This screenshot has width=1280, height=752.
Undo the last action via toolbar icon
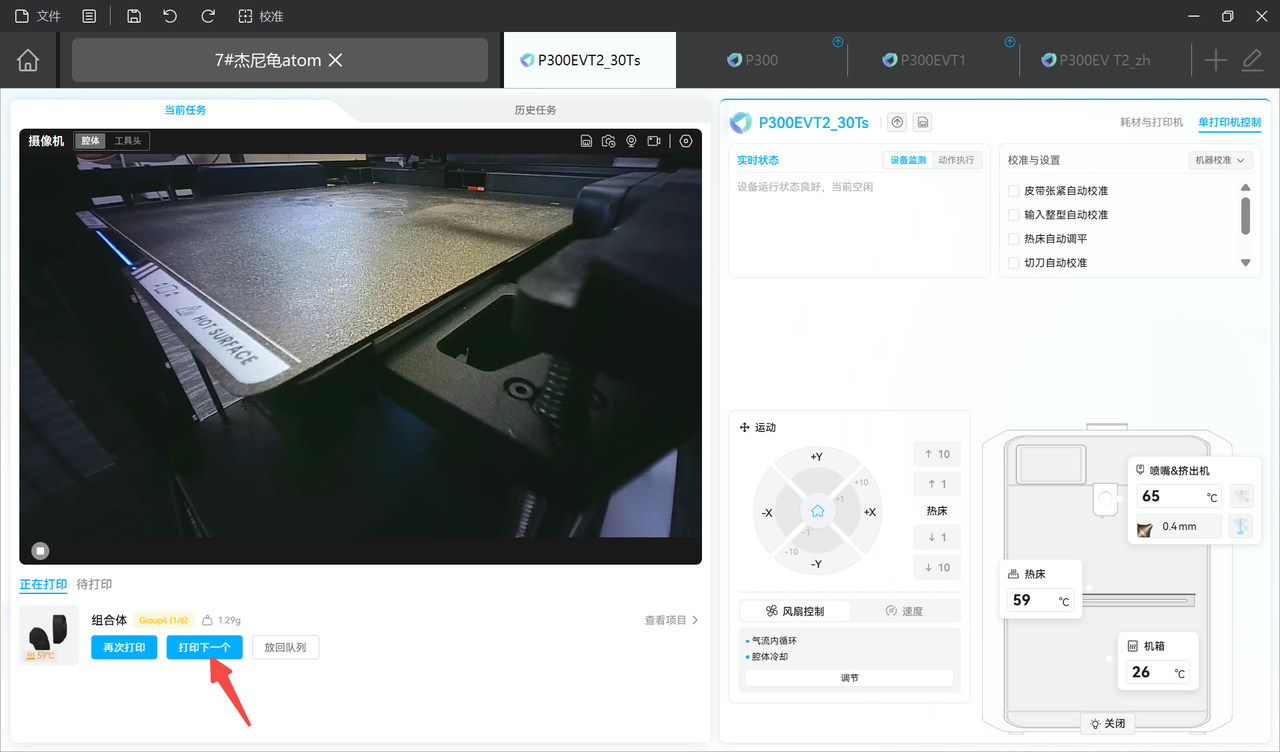coord(170,16)
